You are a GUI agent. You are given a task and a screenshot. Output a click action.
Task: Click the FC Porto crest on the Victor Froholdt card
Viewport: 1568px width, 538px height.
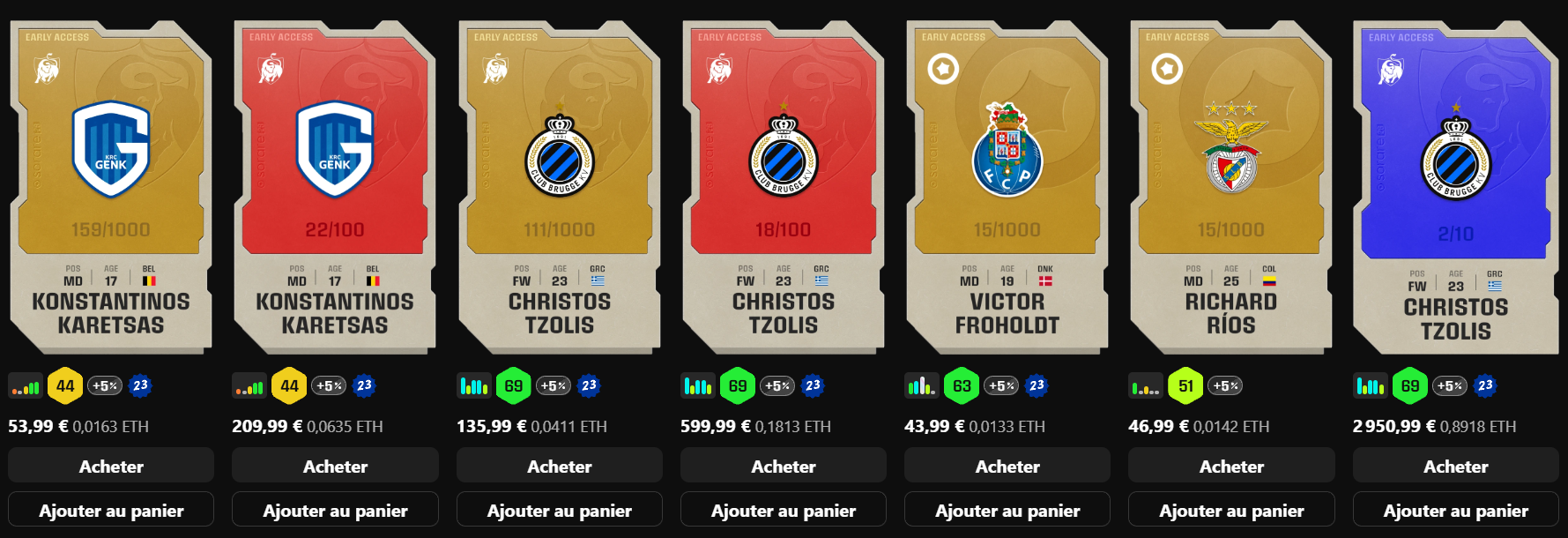point(1007,150)
